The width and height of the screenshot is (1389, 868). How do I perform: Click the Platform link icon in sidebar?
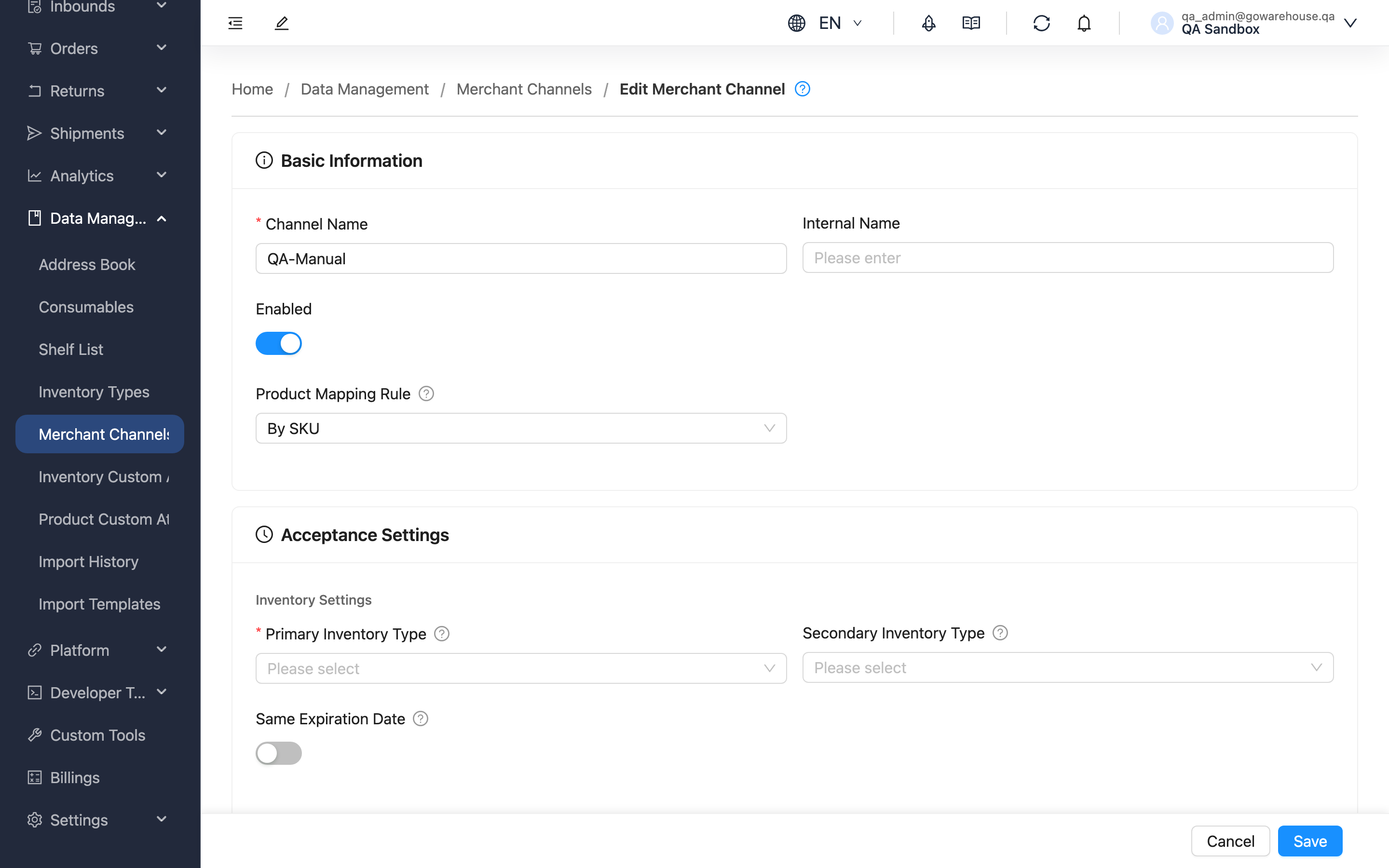[x=34, y=650]
